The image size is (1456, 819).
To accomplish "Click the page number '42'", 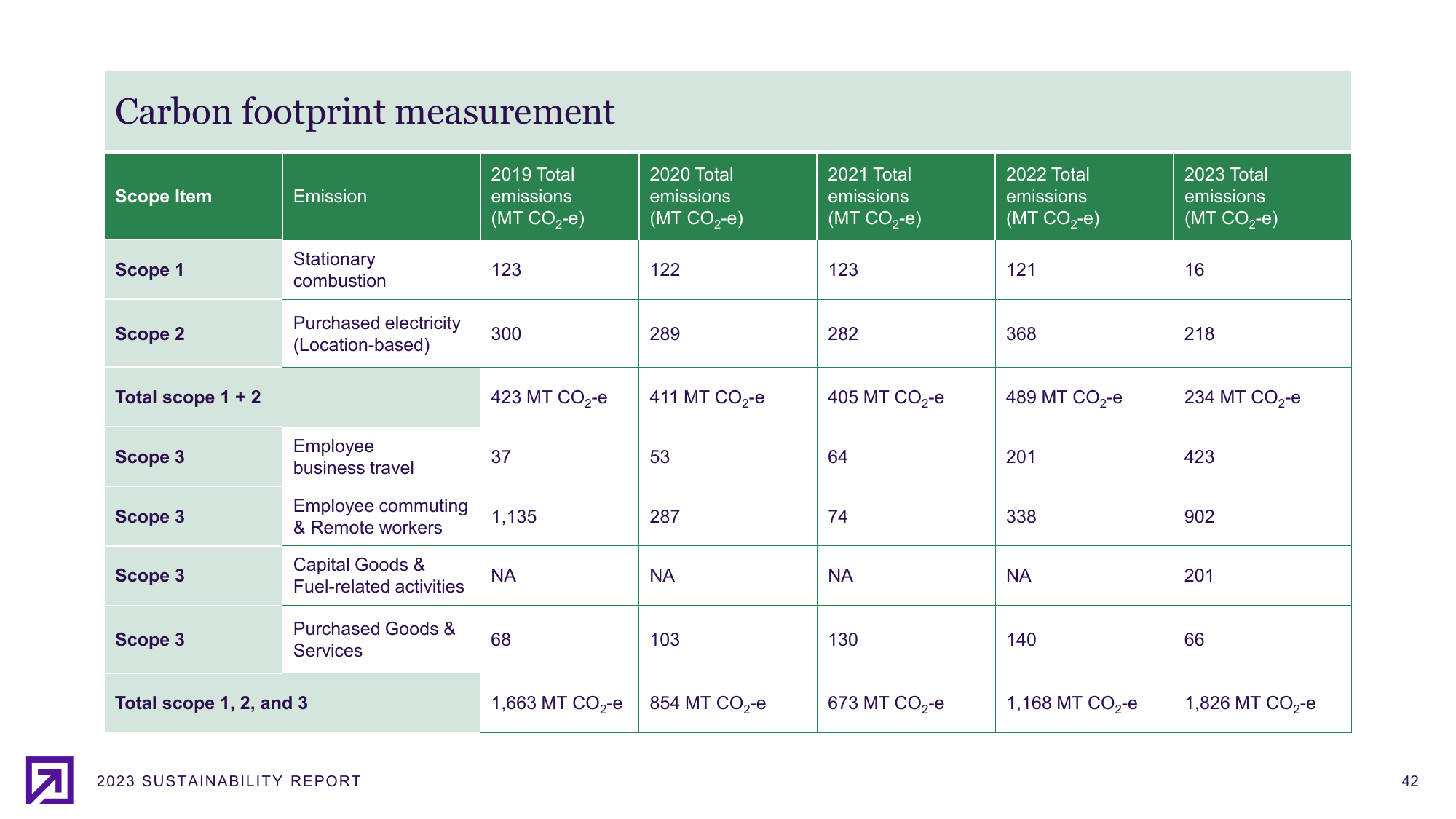I will pyautogui.click(x=1410, y=781).
